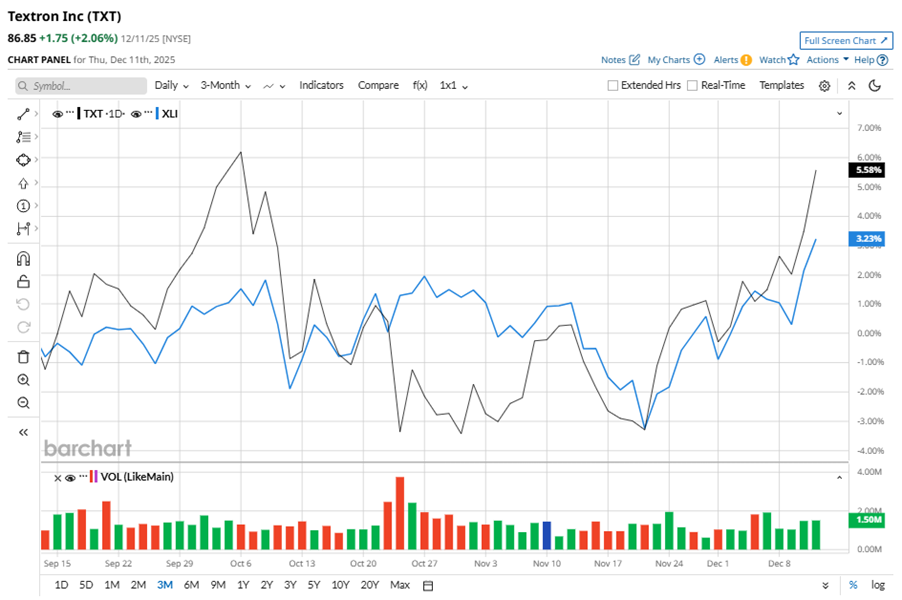The image size is (902, 600).
Task: Switch to dark mode moon icon
Action: point(874,86)
